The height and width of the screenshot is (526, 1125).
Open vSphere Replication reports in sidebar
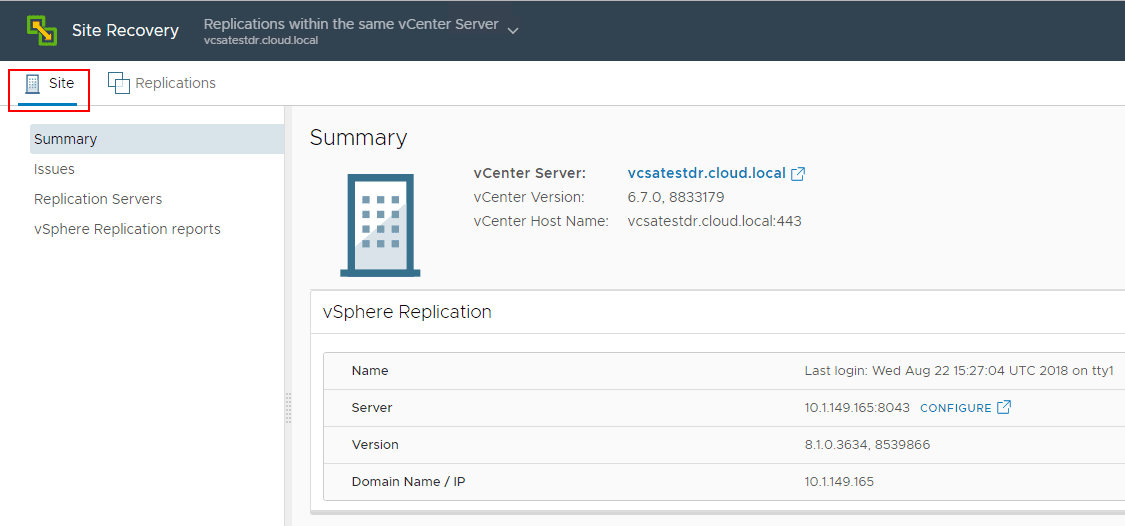[127, 229]
